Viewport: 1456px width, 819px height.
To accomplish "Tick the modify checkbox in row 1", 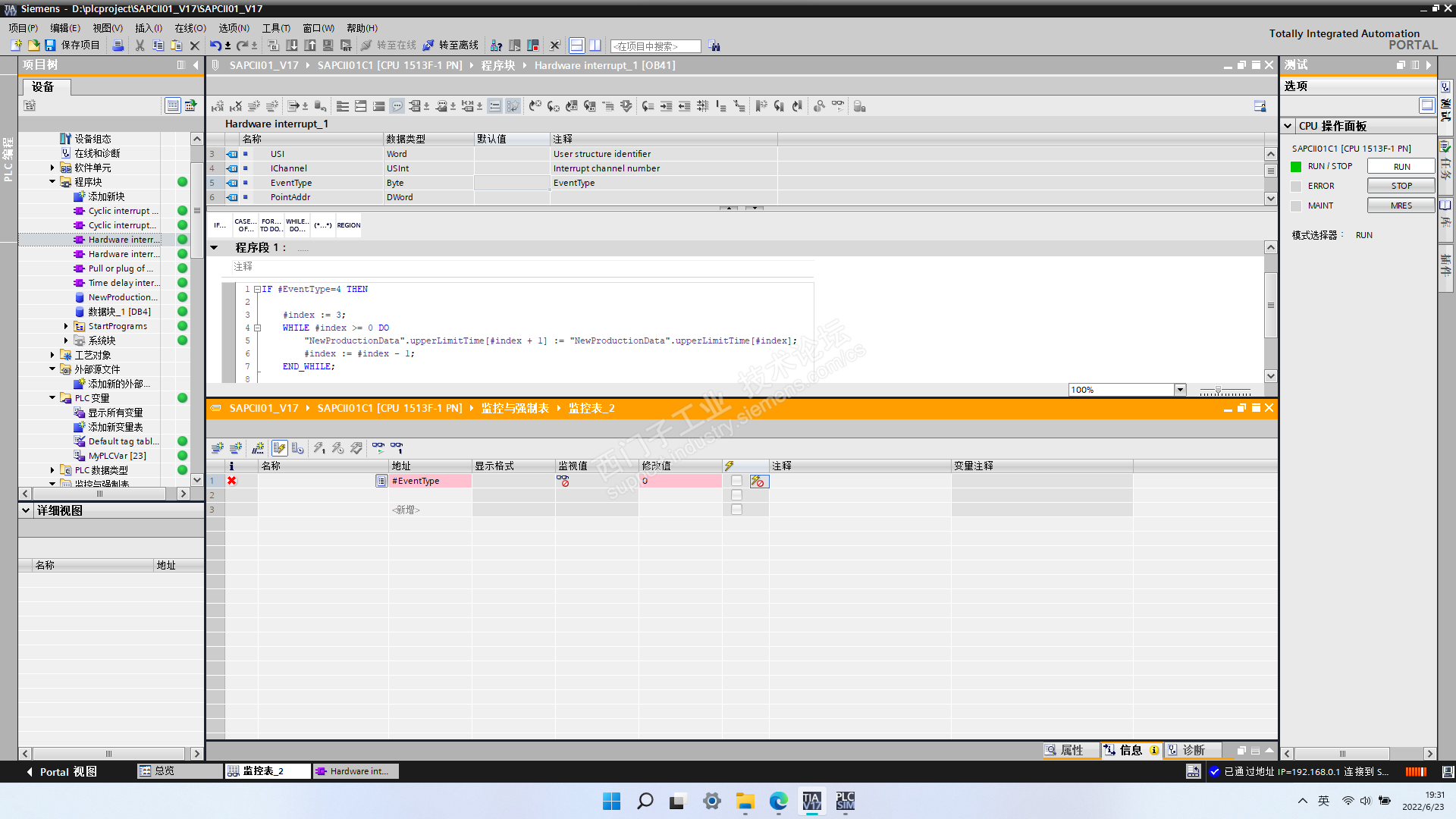I will click(x=736, y=481).
